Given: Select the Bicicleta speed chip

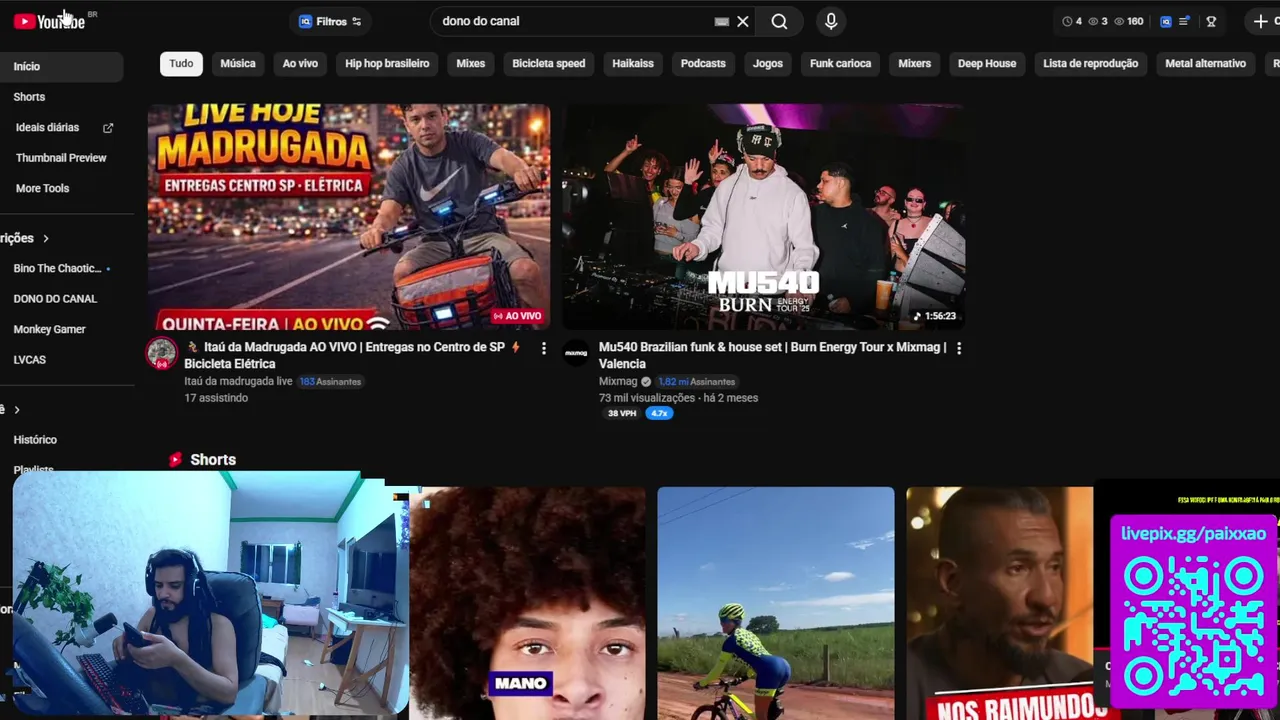Looking at the screenshot, I should [549, 63].
